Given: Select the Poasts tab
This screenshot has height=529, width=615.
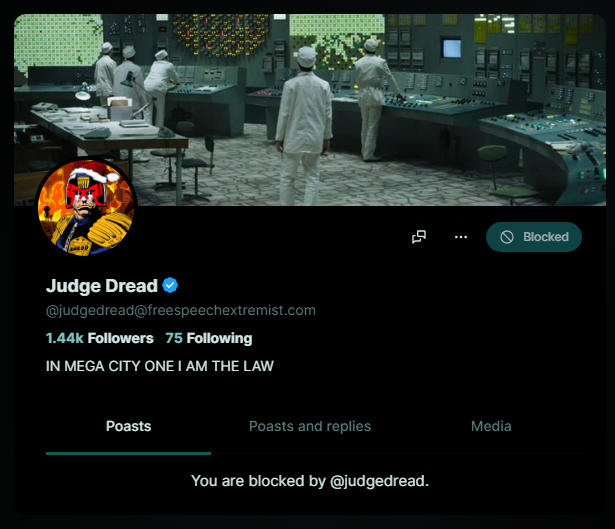Looking at the screenshot, I should point(128,426).
